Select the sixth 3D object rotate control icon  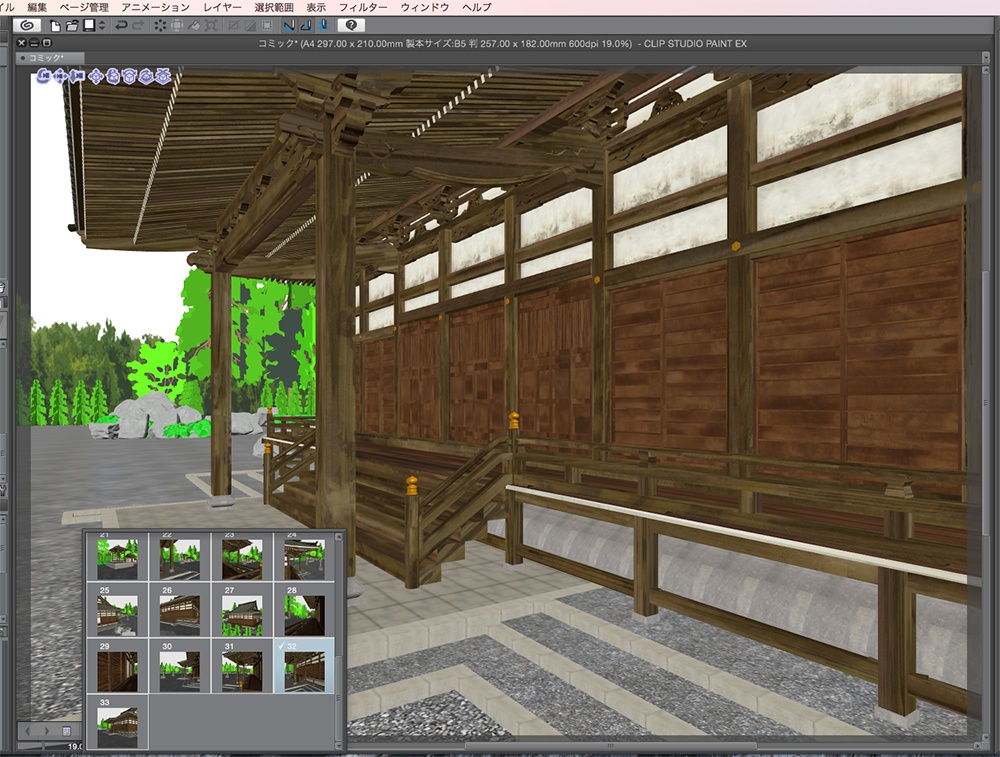coord(129,77)
